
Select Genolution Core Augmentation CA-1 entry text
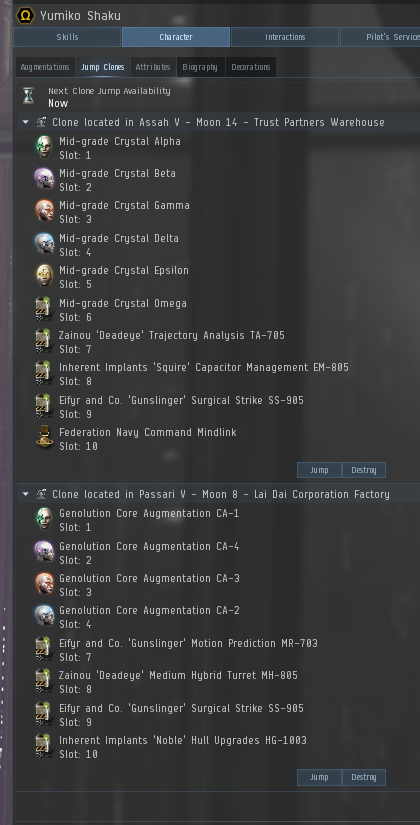click(x=149, y=513)
